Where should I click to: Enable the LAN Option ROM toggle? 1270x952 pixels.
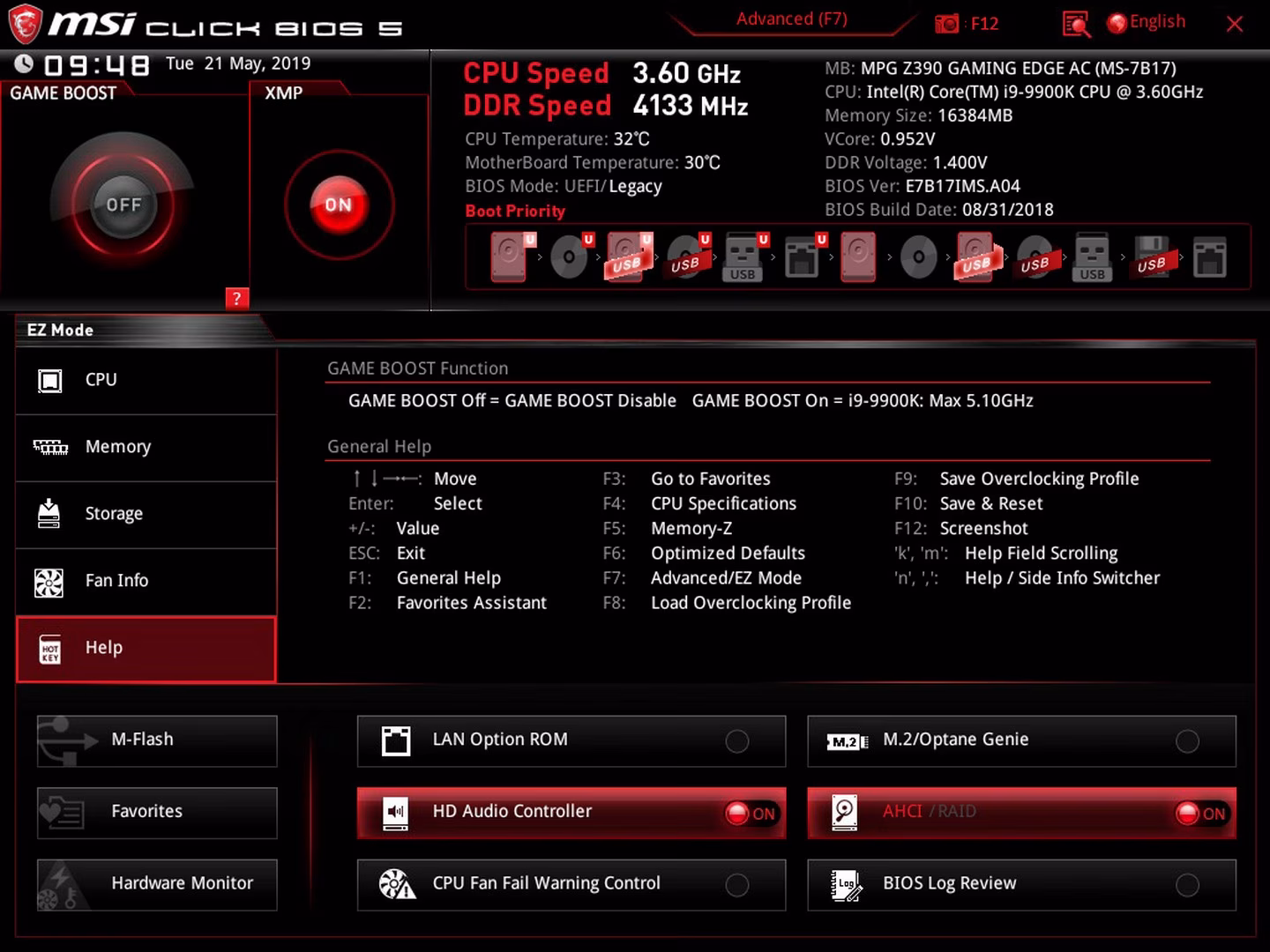[737, 741]
